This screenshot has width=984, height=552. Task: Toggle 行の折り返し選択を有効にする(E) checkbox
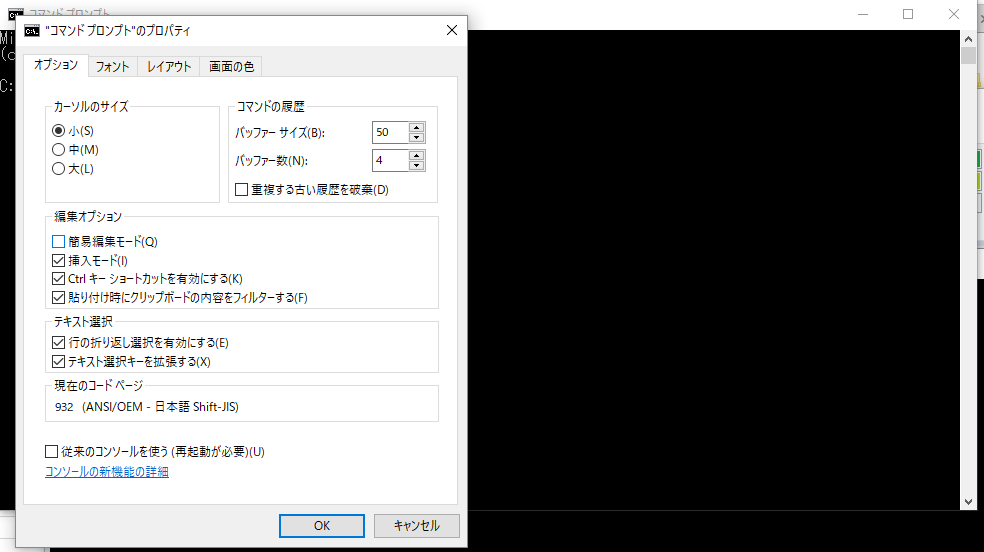pyautogui.click(x=58, y=342)
